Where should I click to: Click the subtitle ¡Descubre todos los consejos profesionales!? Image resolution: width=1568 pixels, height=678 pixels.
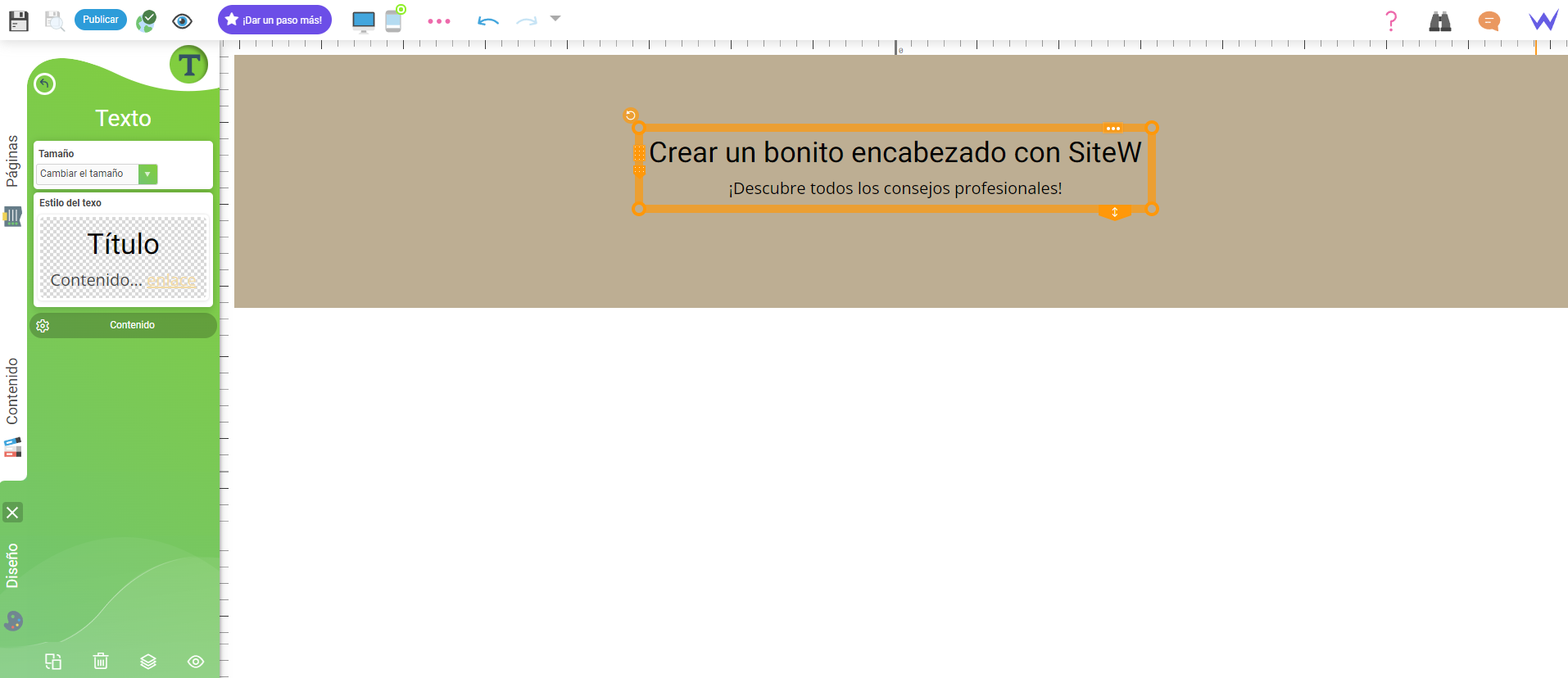[x=895, y=188]
